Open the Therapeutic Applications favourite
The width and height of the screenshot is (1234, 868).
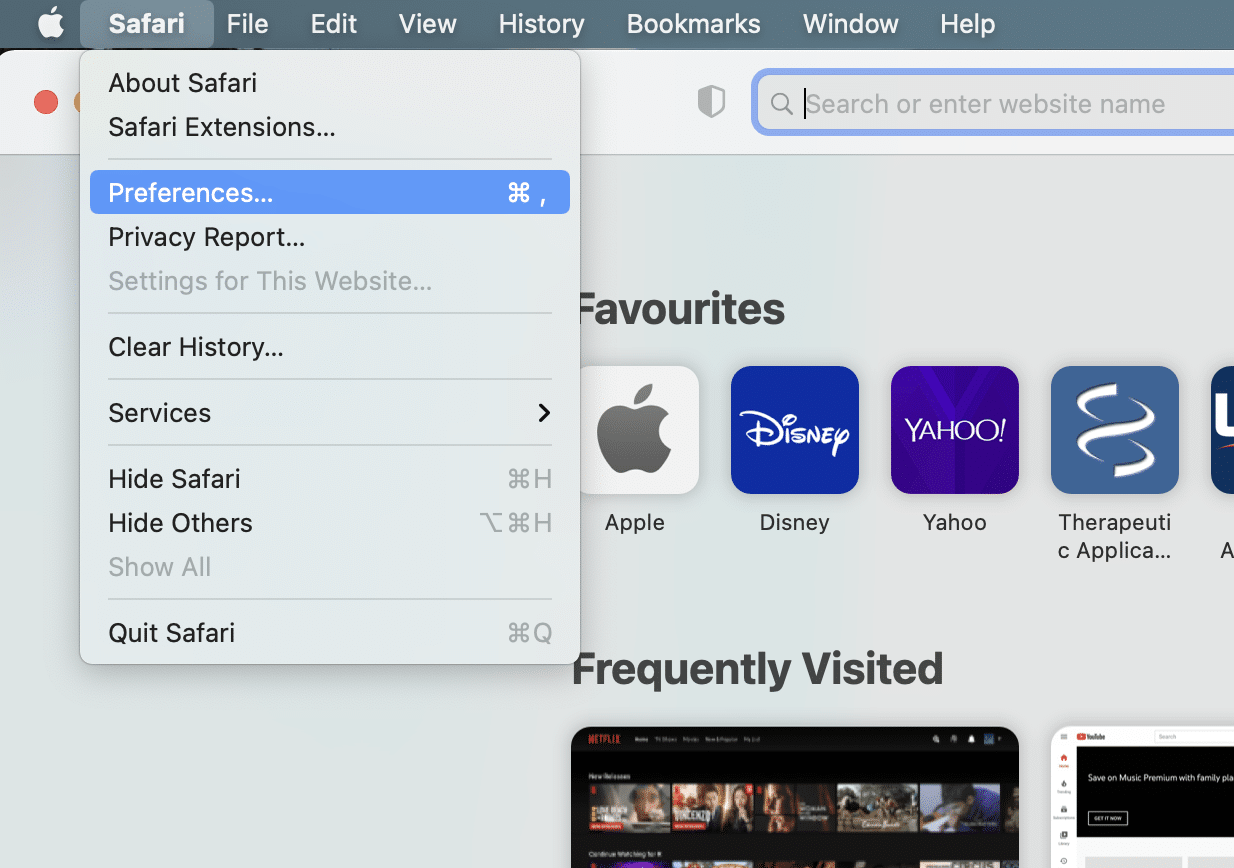pos(1114,429)
